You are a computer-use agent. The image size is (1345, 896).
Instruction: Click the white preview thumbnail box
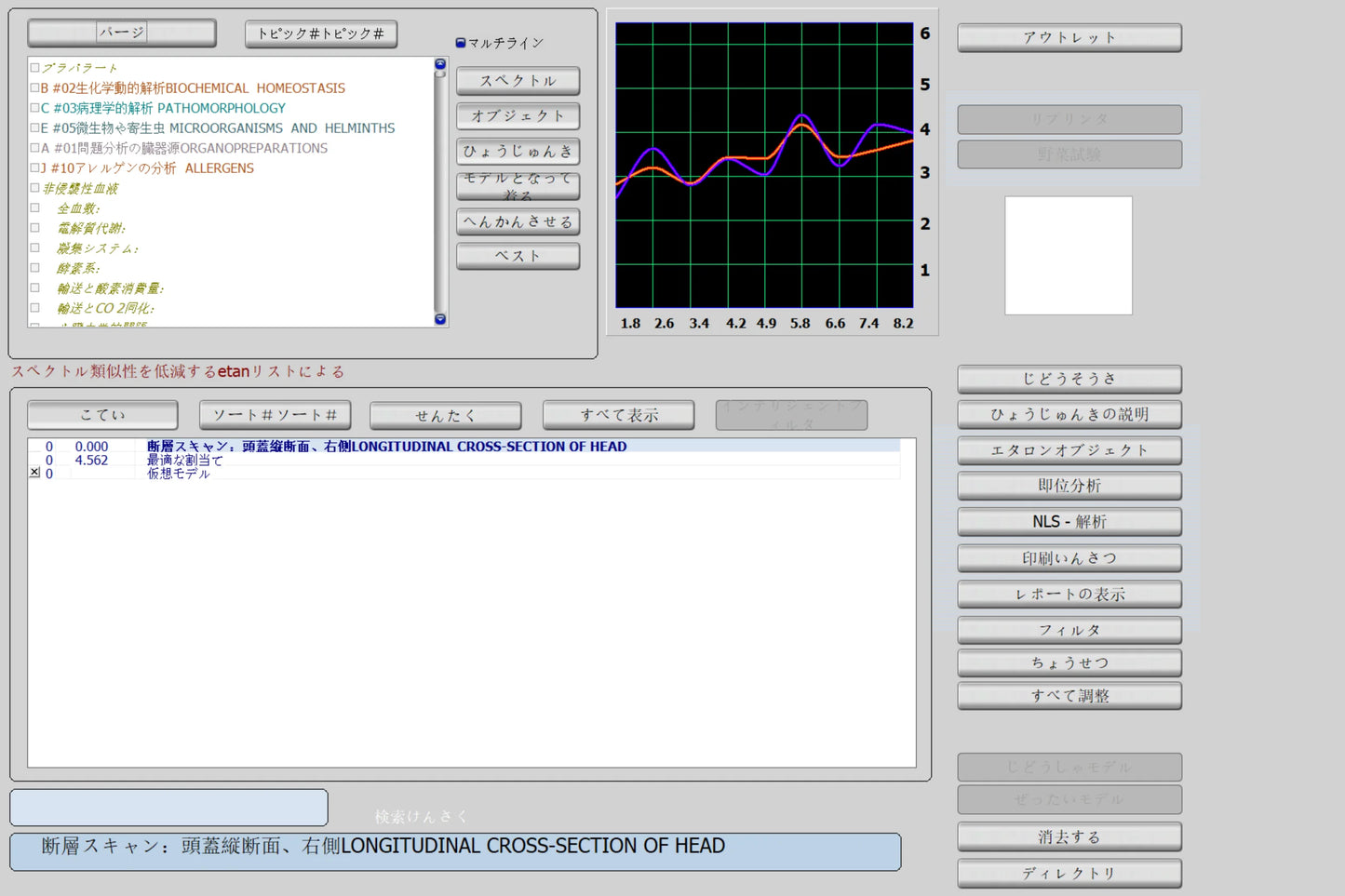tap(1068, 255)
